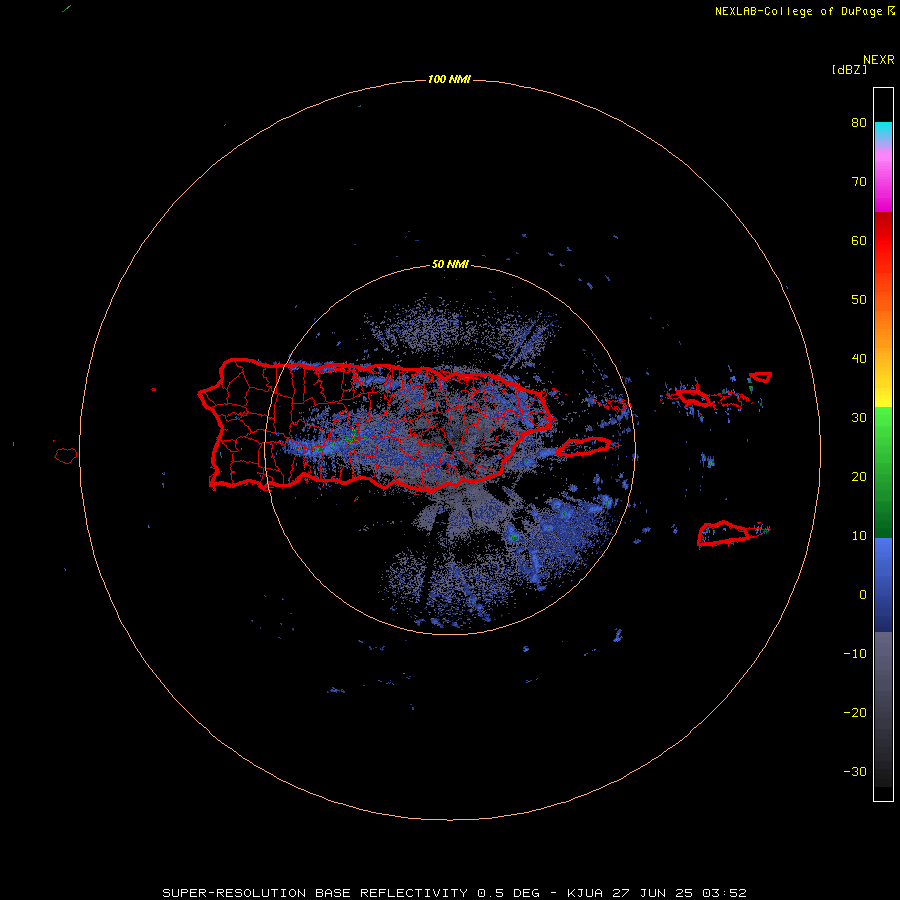Click the Vieques island outline east of Puerto Rico
This screenshot has width=900, height=900.
tap(584, 447)
